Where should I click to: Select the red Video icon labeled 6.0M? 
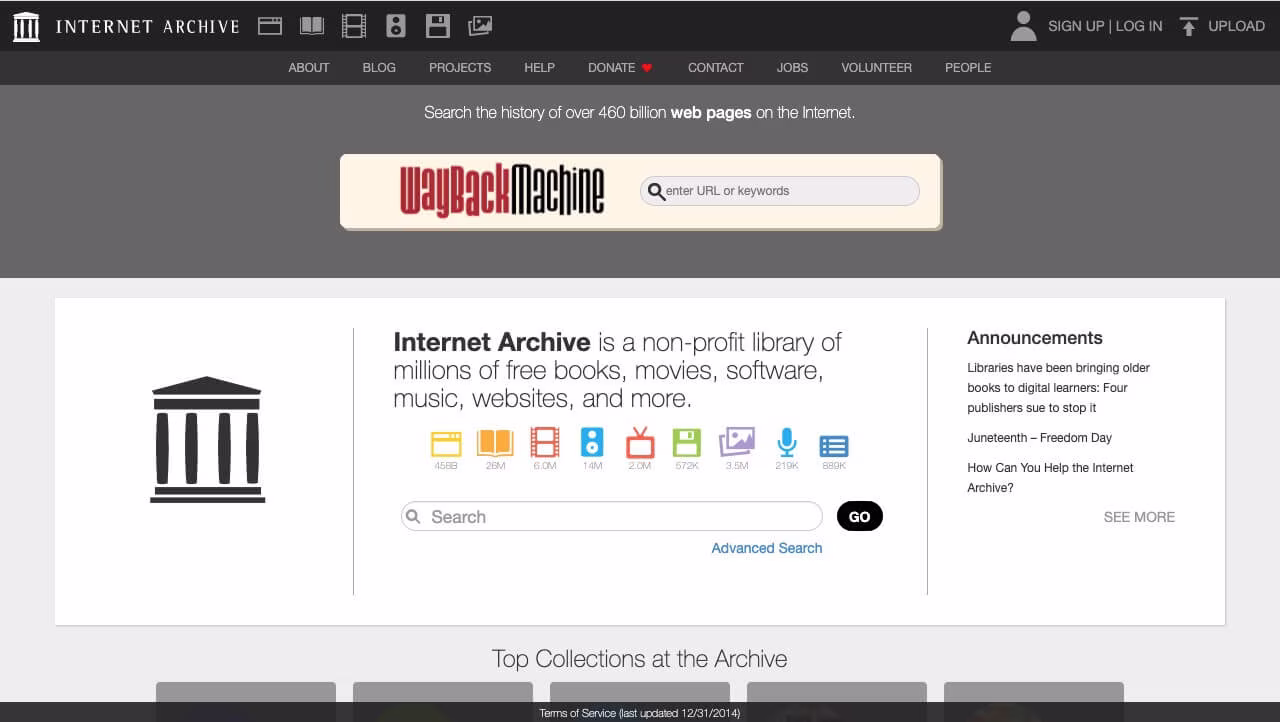(545, 442)
